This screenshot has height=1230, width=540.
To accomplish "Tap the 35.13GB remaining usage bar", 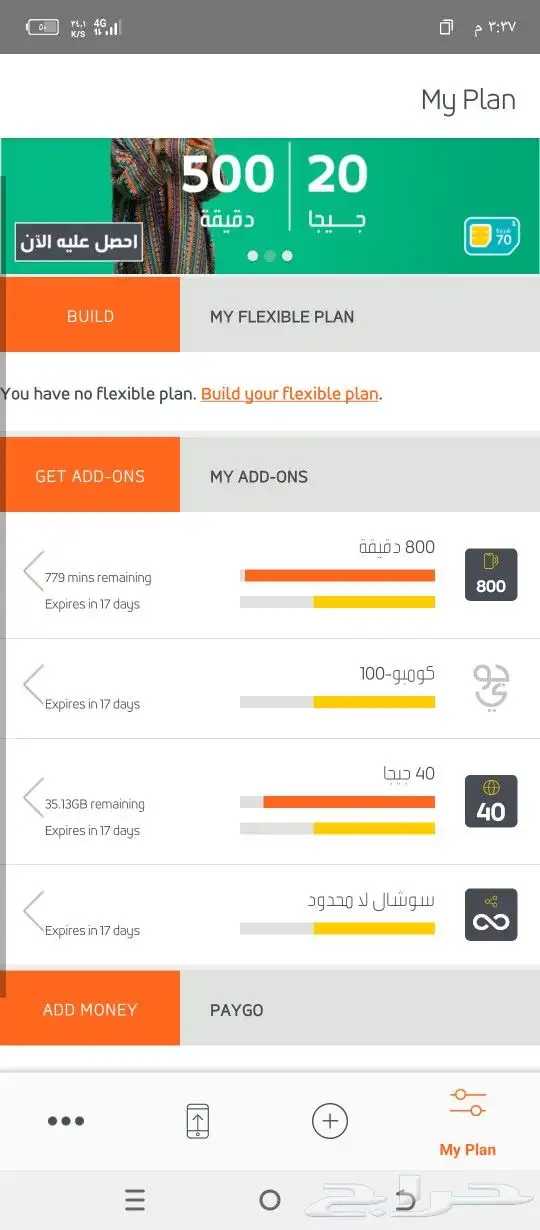I will [337, 802].
